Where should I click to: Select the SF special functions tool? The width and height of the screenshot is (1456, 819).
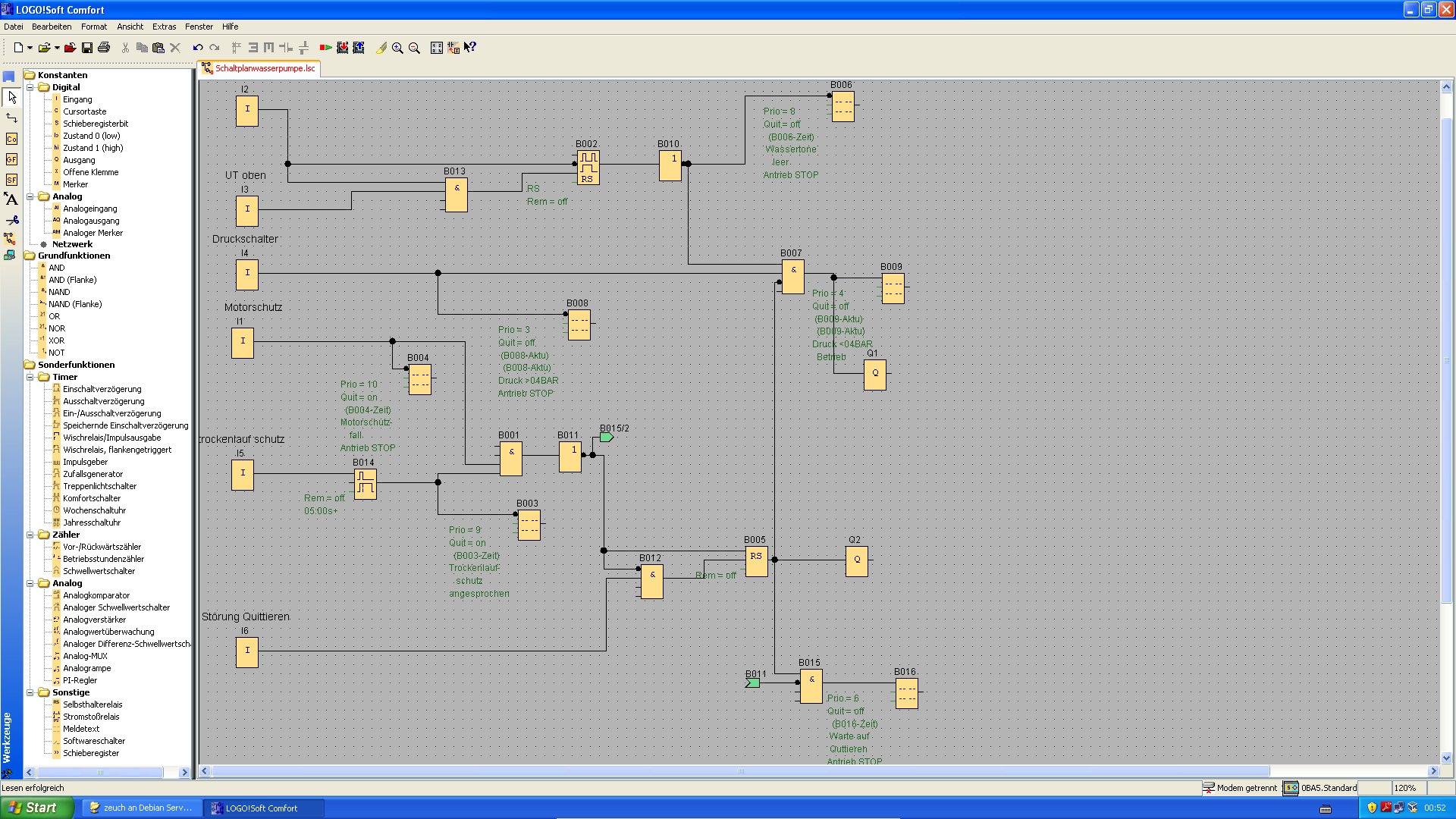click(x=11, y=180)
